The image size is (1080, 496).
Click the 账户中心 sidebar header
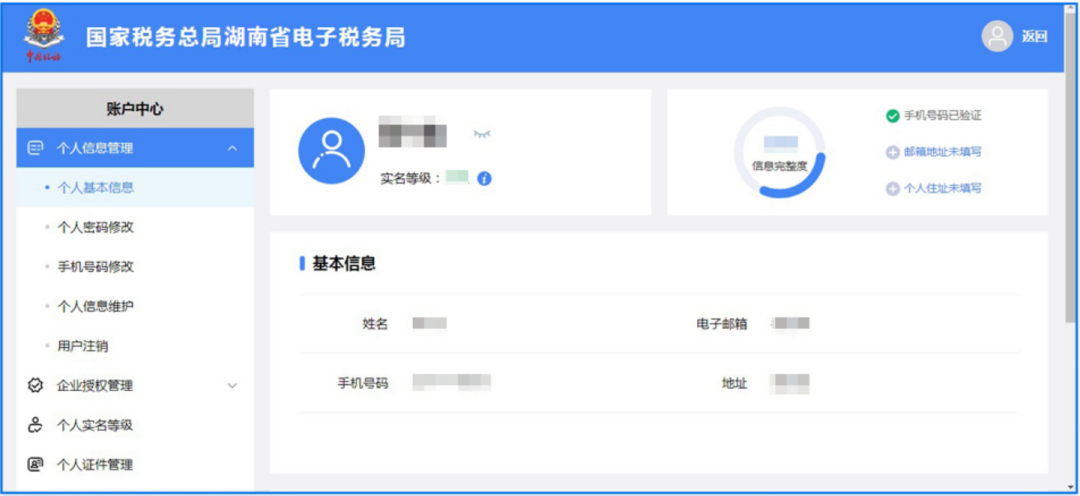tap(135, 109)
